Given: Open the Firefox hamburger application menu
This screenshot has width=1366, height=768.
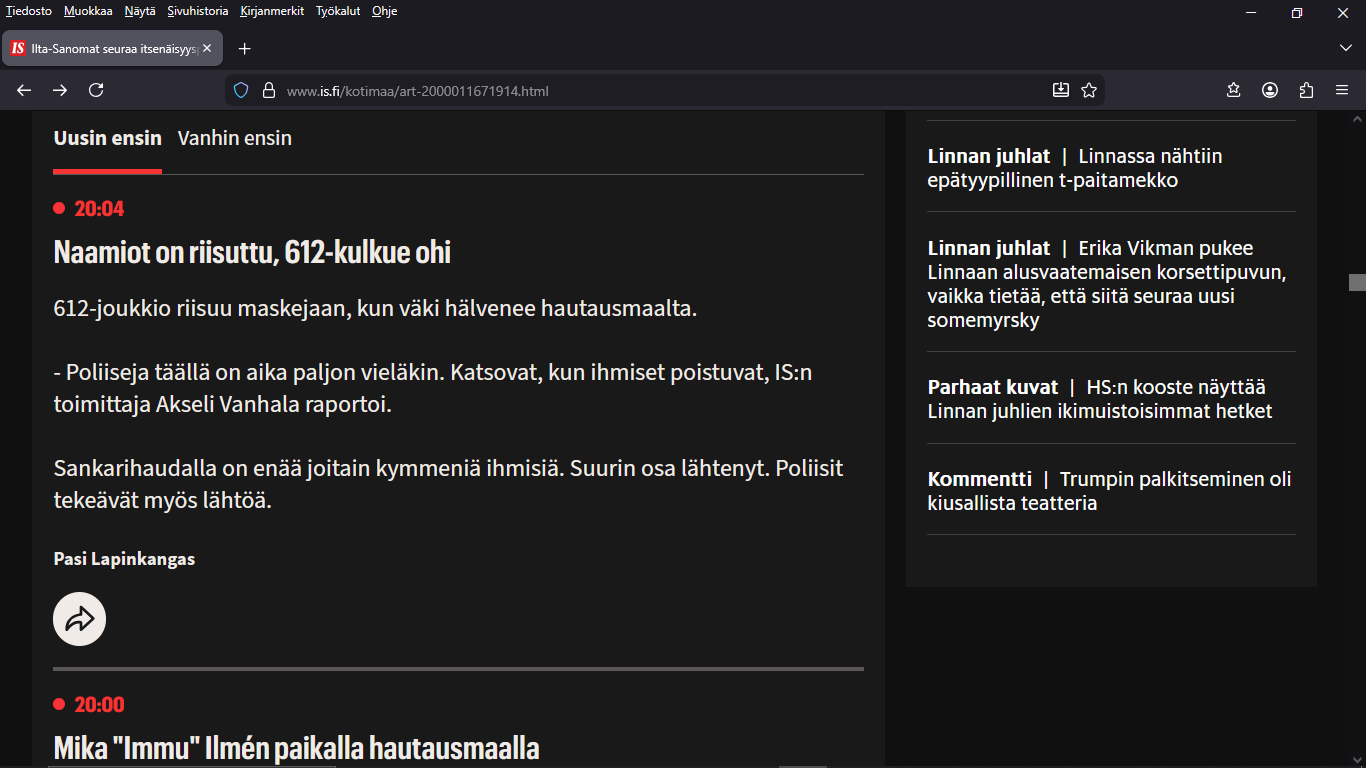Looking at the screenshot, I should (1342, 90).
